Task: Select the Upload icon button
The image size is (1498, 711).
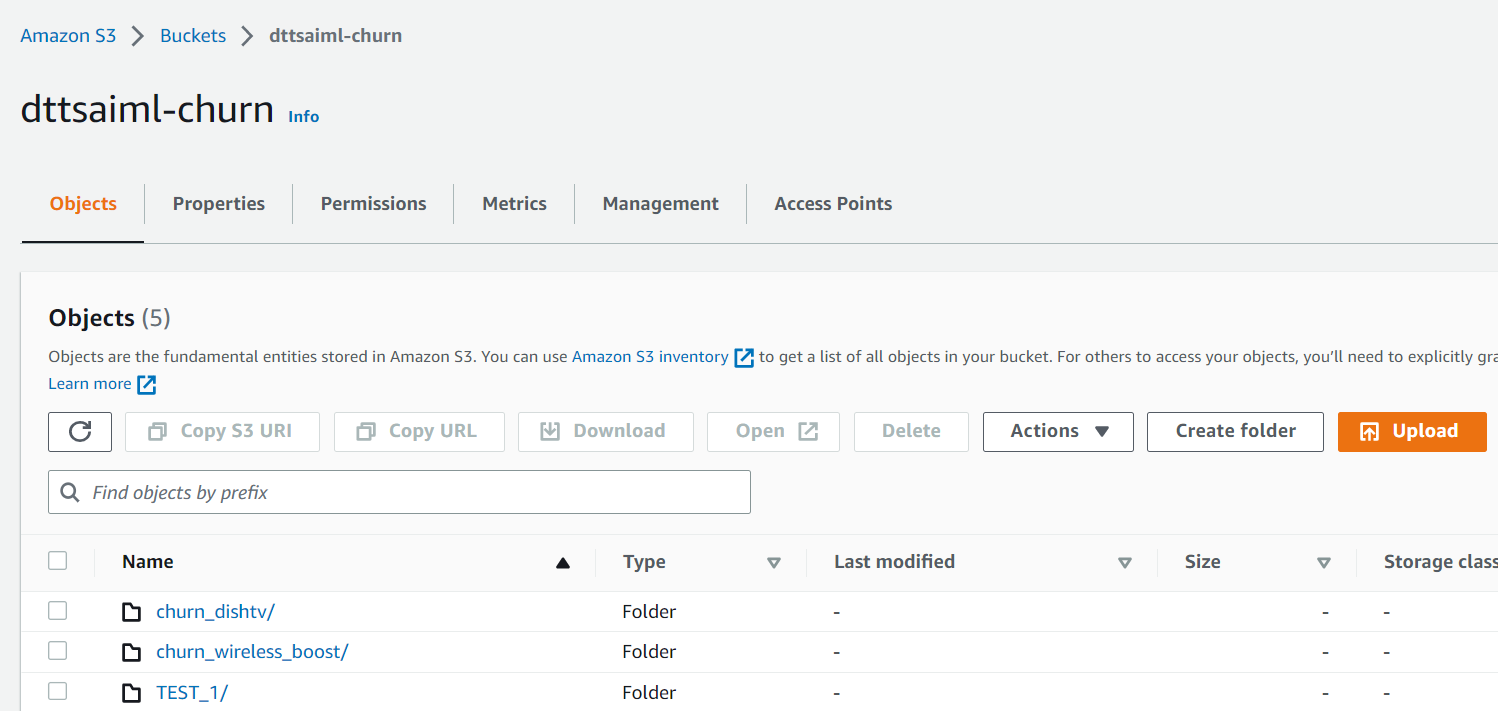Action: point(1372,431)
